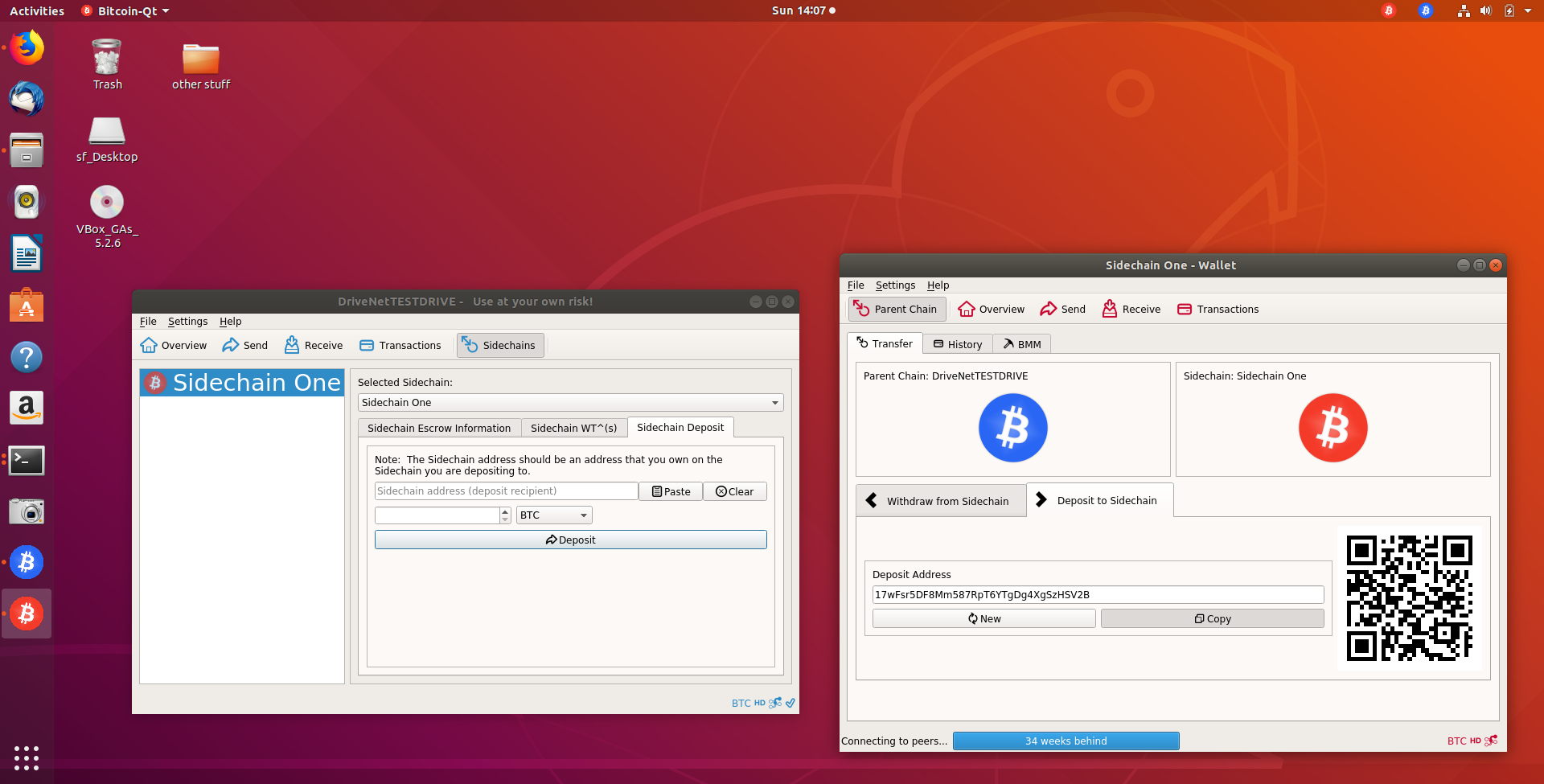Open Receive in Sidechain One wallet
Screen dimensions: 1544x784
point(1131,309)
